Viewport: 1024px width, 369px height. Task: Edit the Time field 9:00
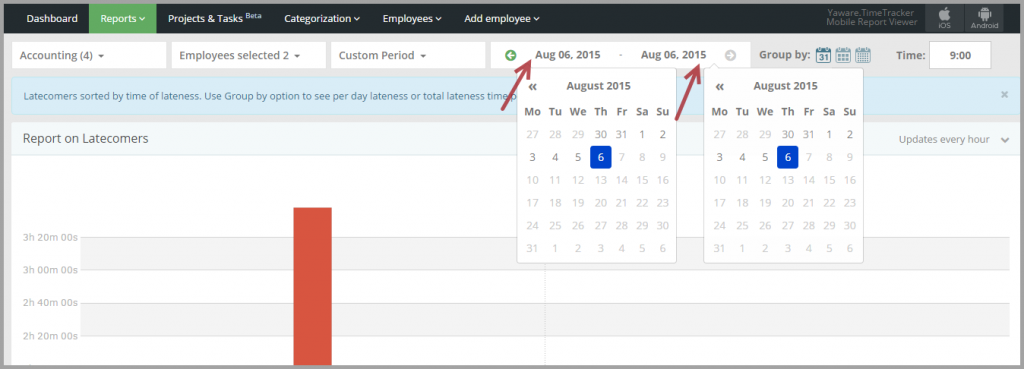[x=960, y=56]
